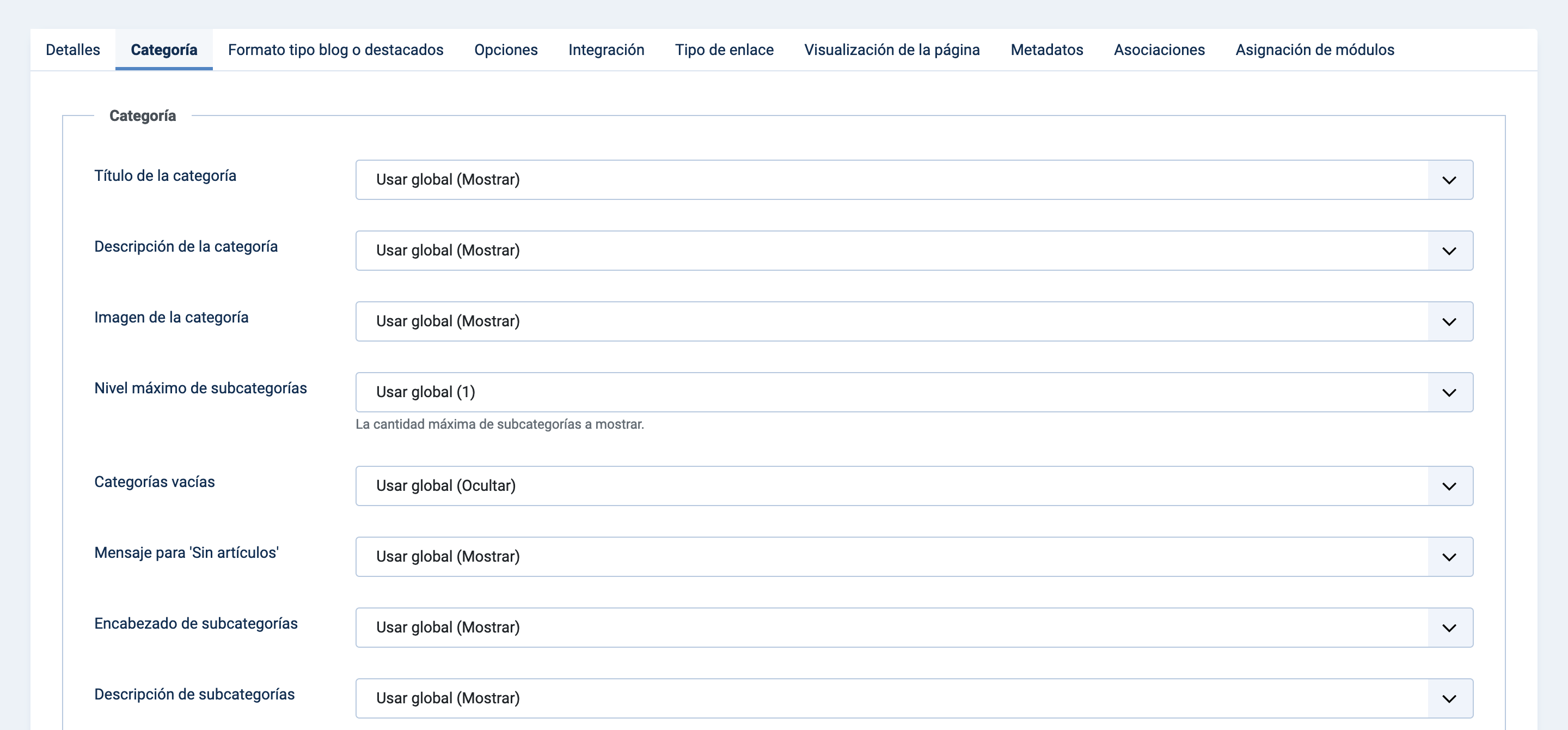Open the Integración tab
The height and width of the screenshot is (730, 1568).
coord(607,50)
